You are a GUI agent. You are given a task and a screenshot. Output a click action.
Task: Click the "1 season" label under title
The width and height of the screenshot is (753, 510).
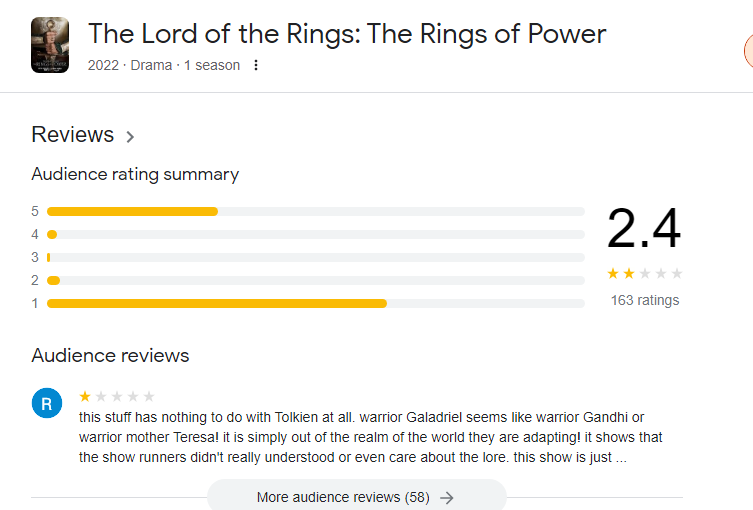(212, 66)
